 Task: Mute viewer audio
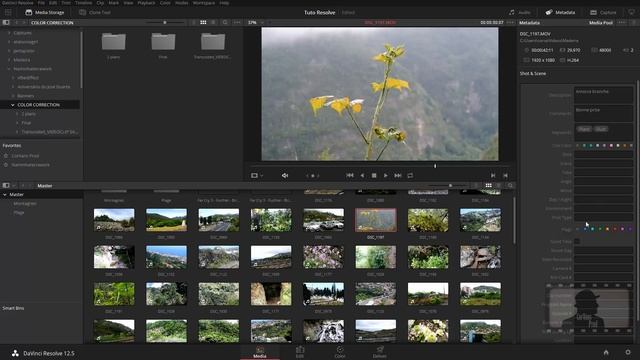285,176
